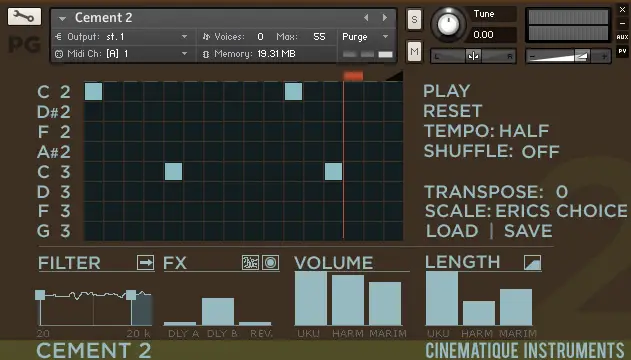Open the Purge dropdown menu
The image size is (631, 360).
click(x=385, y=37)
